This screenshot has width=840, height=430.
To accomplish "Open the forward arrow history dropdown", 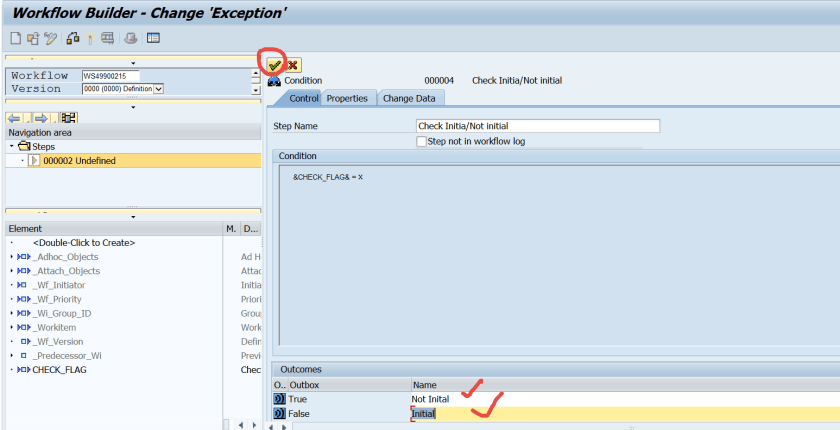I will pyautogui.click(x=53, y=118).
